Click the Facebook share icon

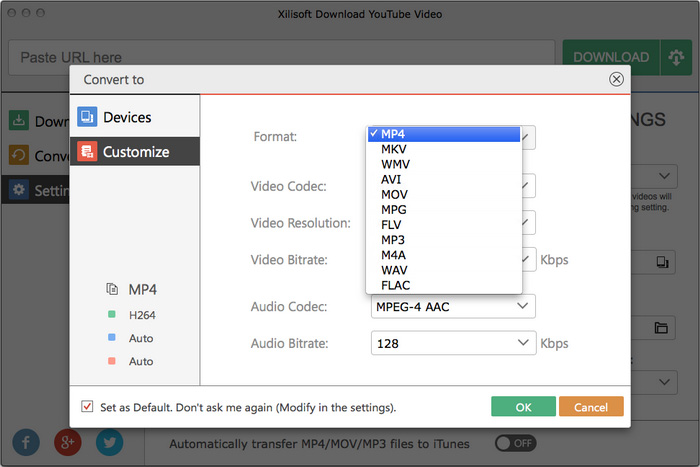pos(26,442)
